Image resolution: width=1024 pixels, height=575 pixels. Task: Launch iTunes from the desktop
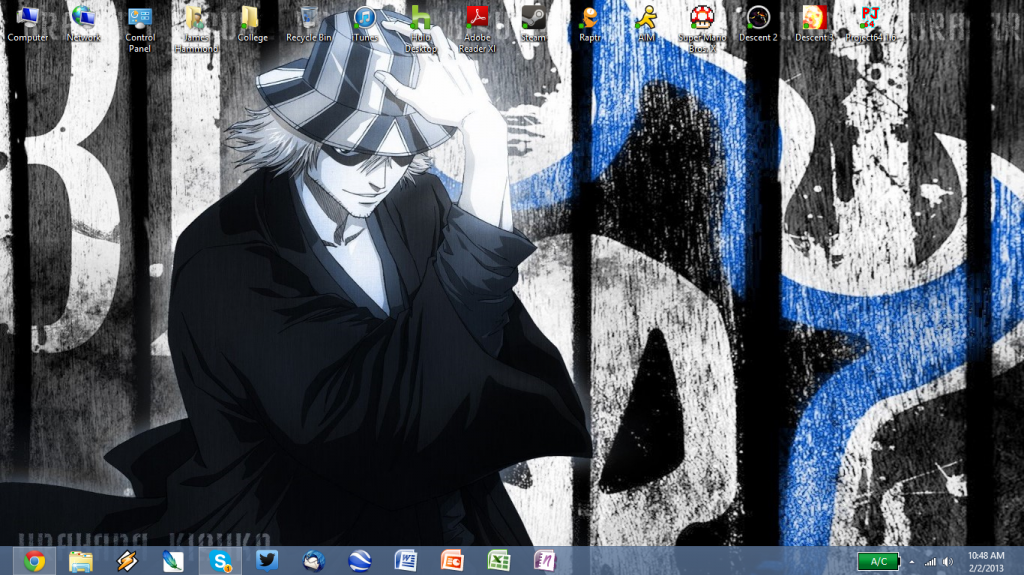tap(364, 24)
